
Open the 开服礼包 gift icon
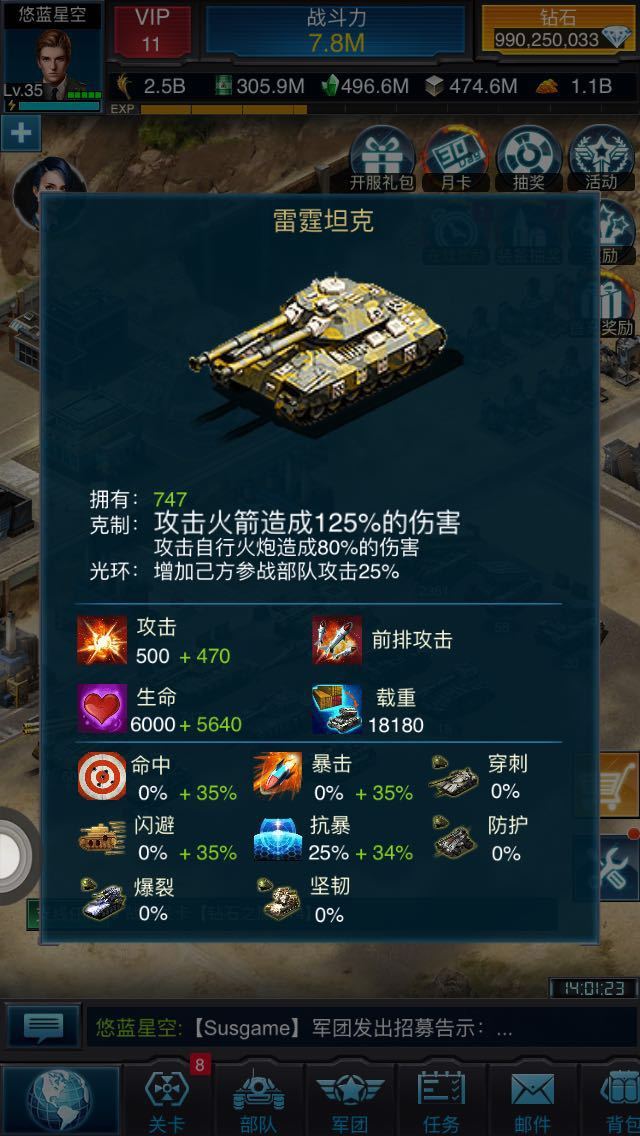382,159
